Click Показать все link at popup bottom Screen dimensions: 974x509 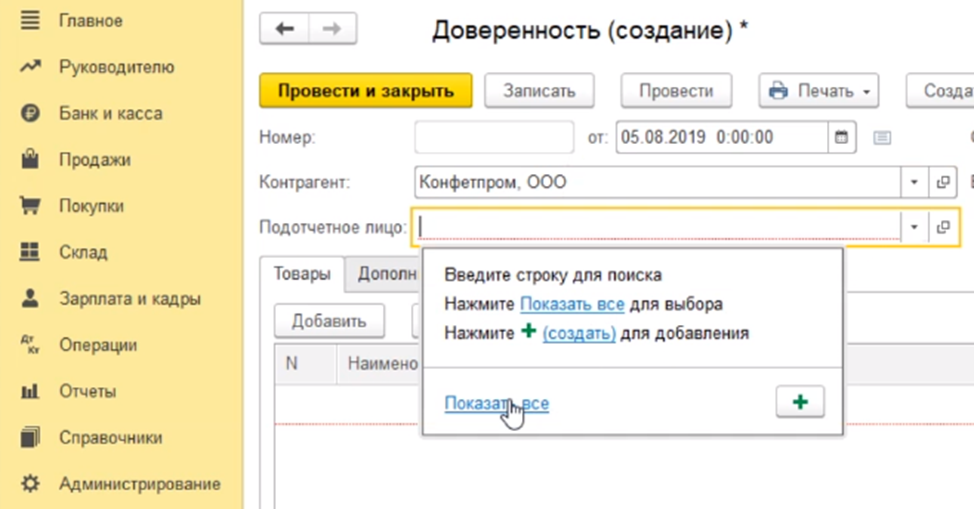496,403
